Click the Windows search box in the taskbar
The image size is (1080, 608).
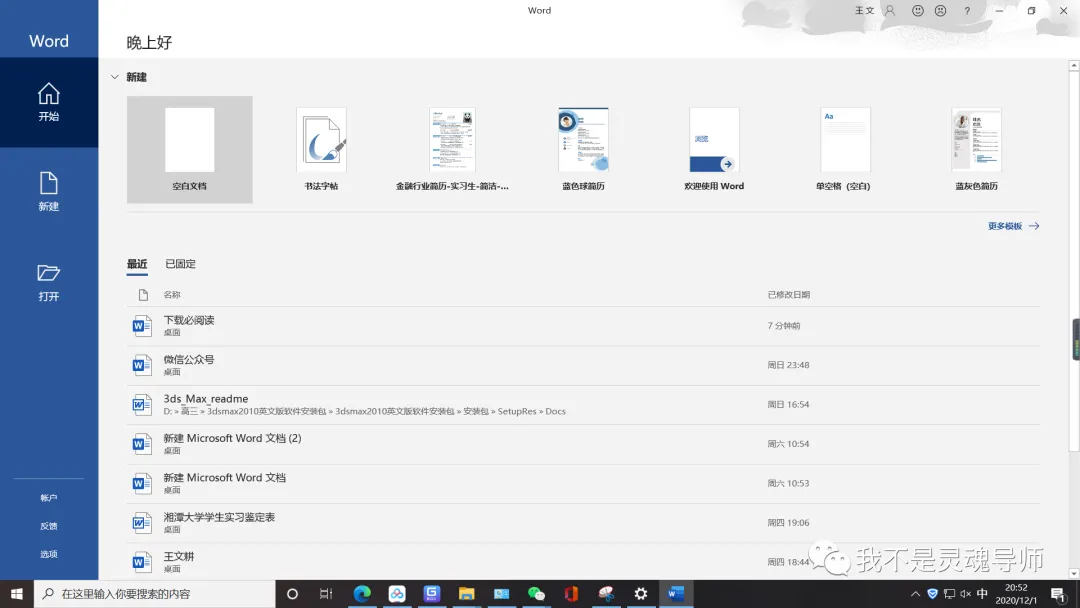tap(155, 594)
